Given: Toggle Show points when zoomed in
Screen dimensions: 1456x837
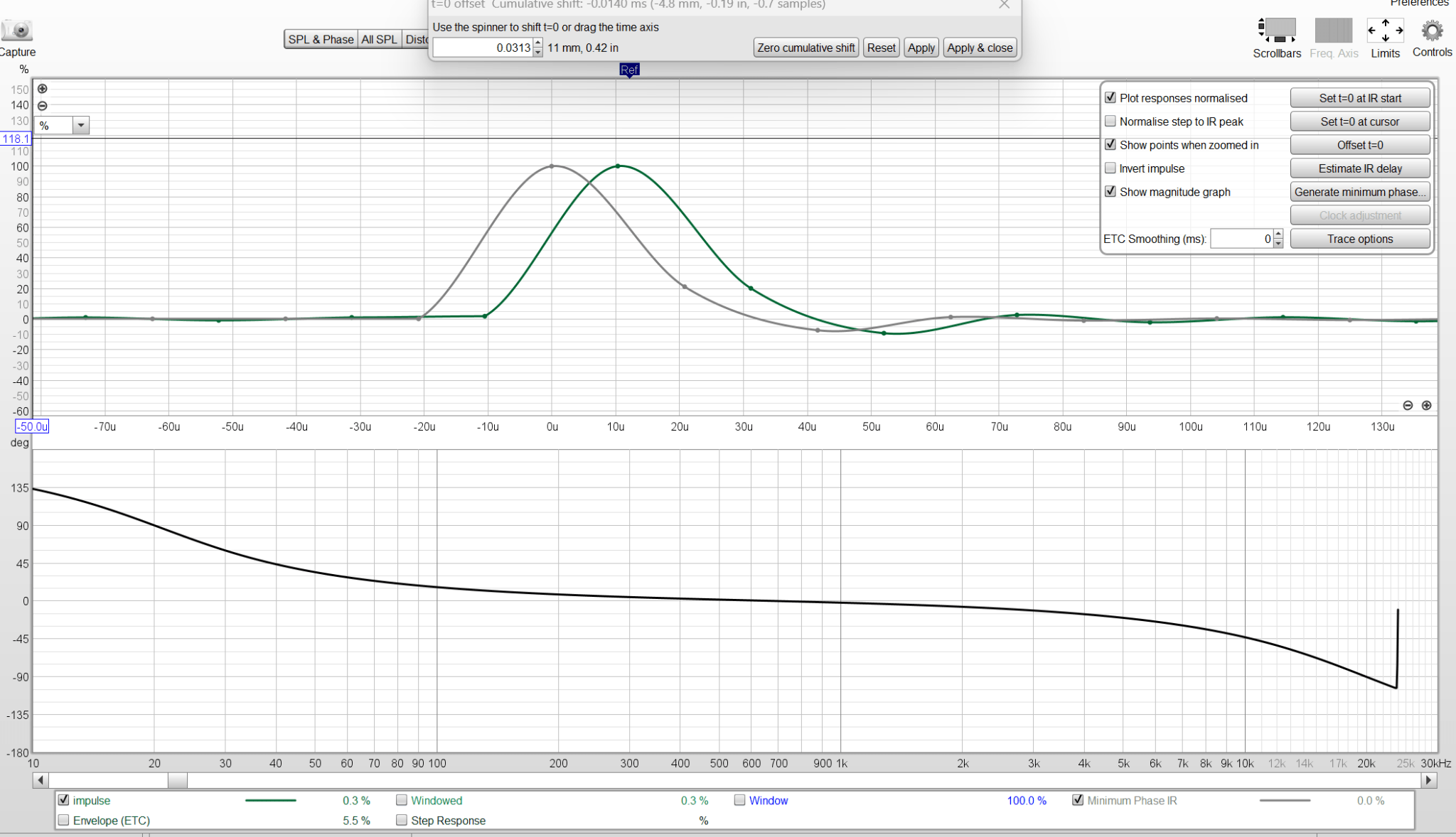Looking at the screenshot, I should coord(1110,145).
